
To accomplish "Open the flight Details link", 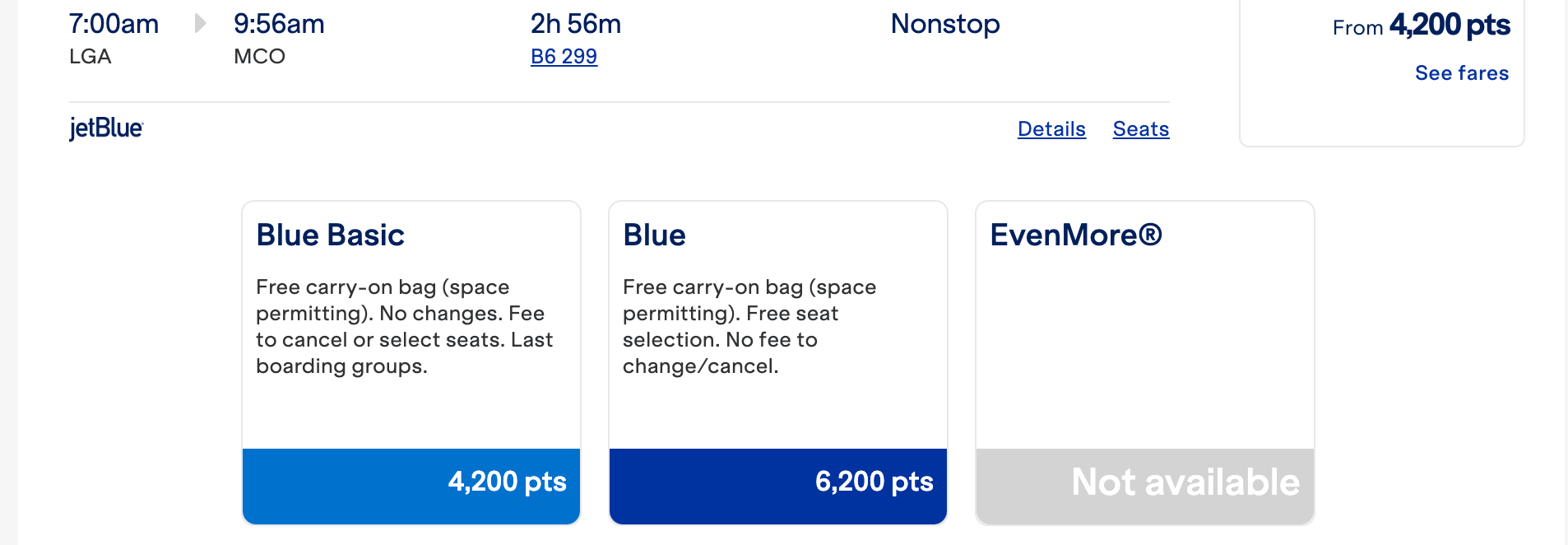I will tap(1051, 129).
